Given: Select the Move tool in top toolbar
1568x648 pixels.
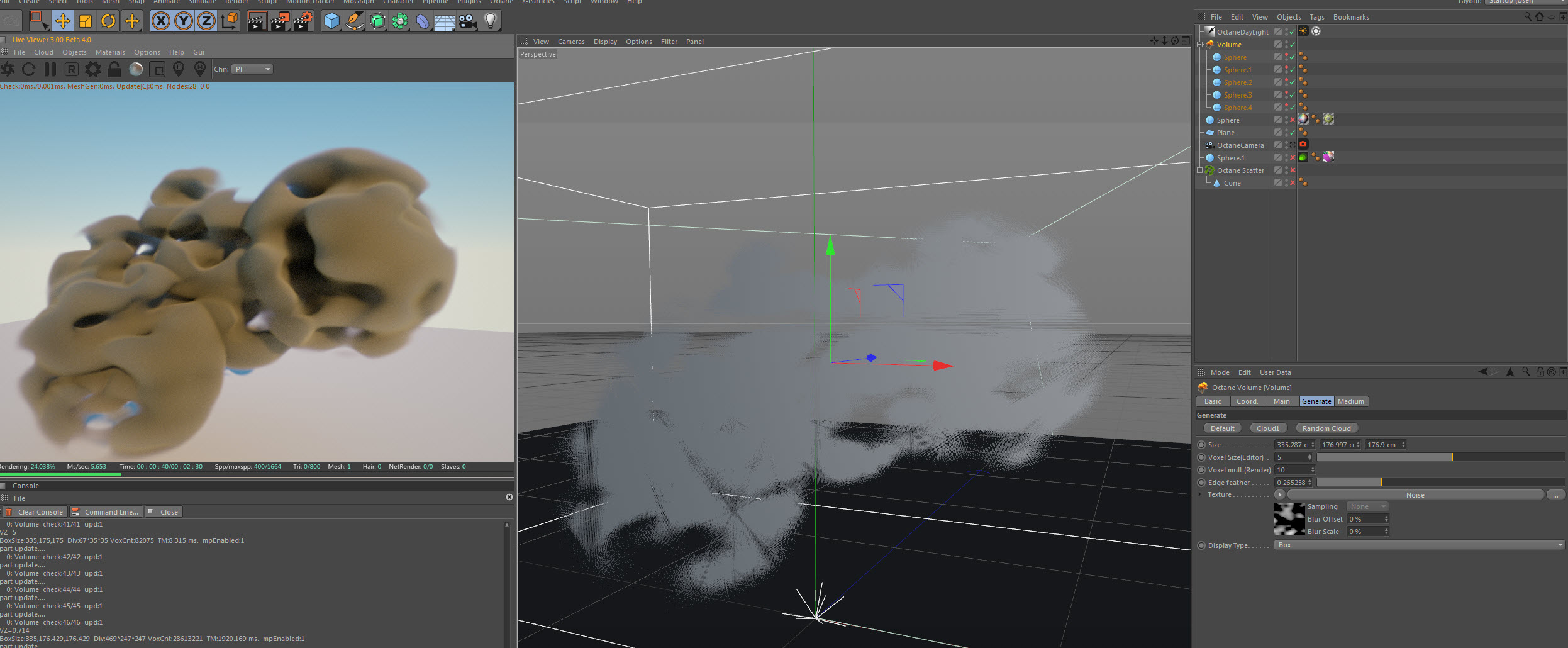Looking at the screenshot, I should pyautogui.click(x=62, y=21).
